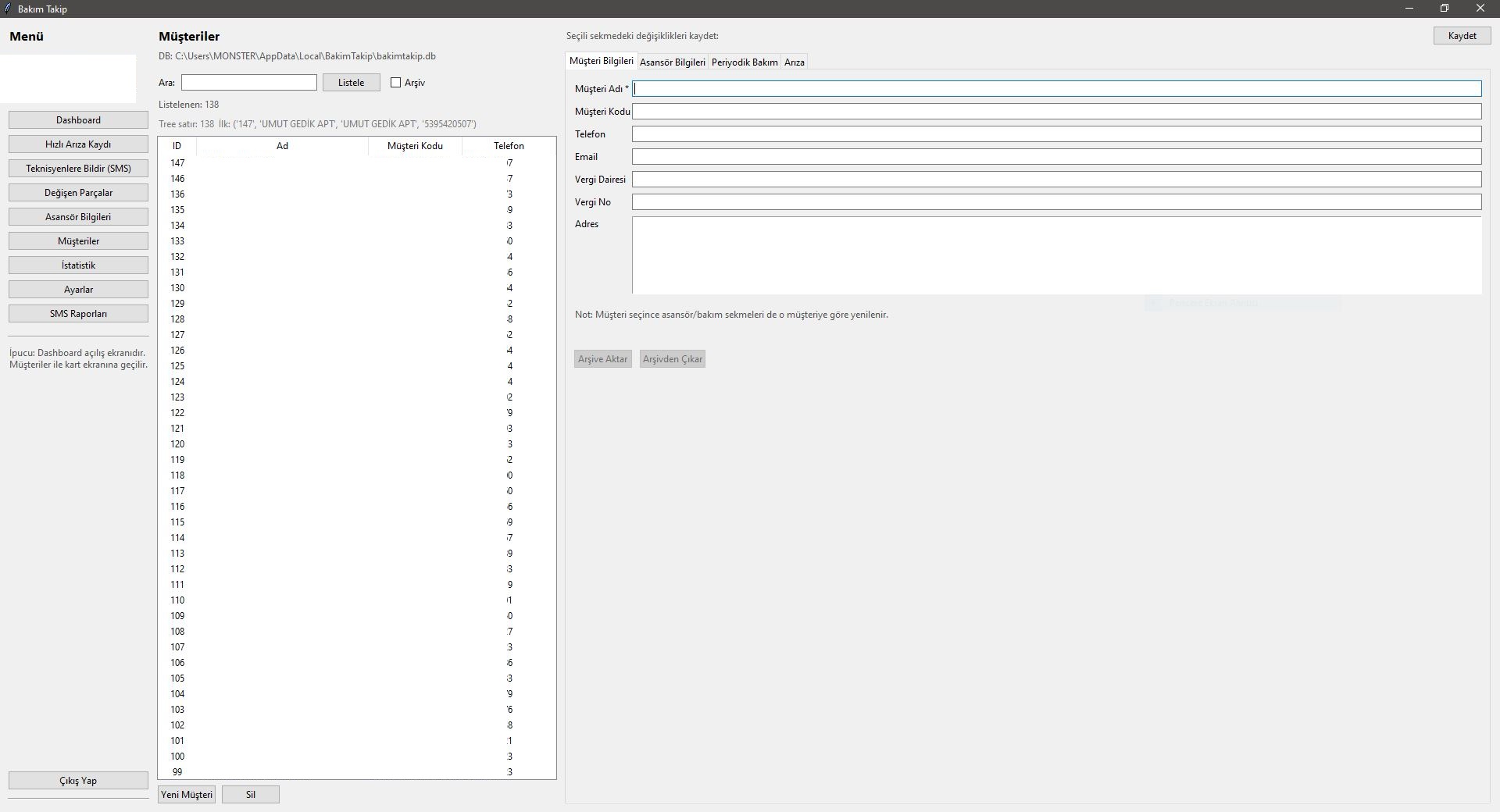Switch to Asansör Bilgileri tab
Screen dimensions: 1500x812
[x=672, y=62]
